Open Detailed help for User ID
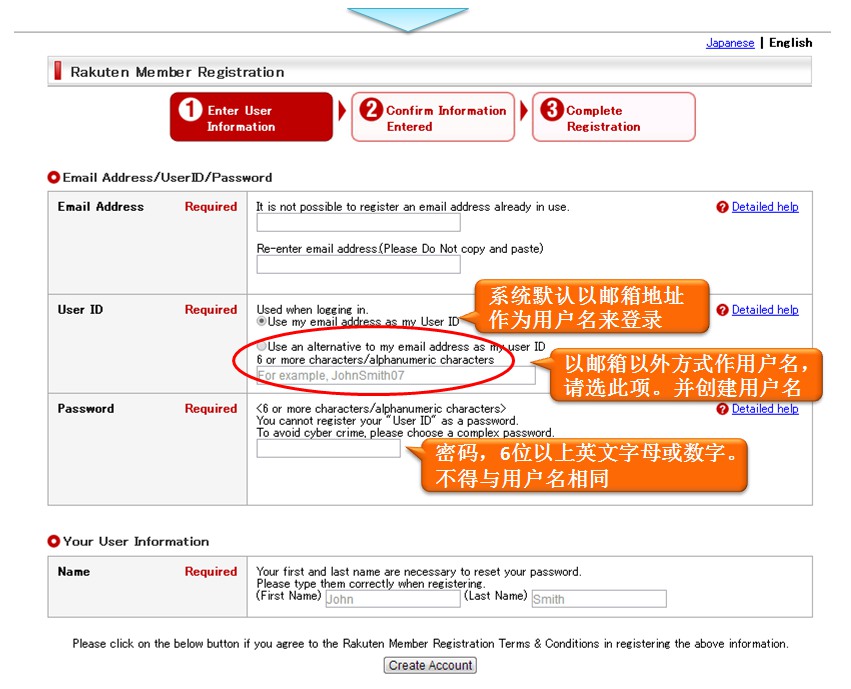The width and height of the screenshot is (851, 689). (x=765, y=310)
